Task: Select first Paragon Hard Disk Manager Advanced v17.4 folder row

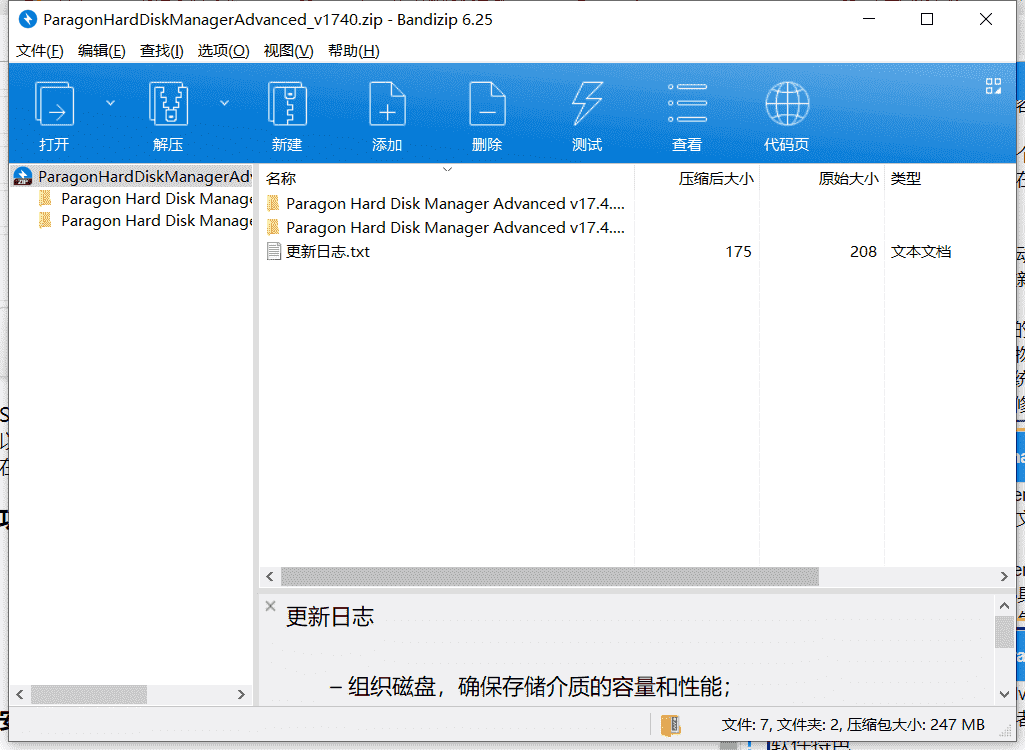Action: point(446,204)
